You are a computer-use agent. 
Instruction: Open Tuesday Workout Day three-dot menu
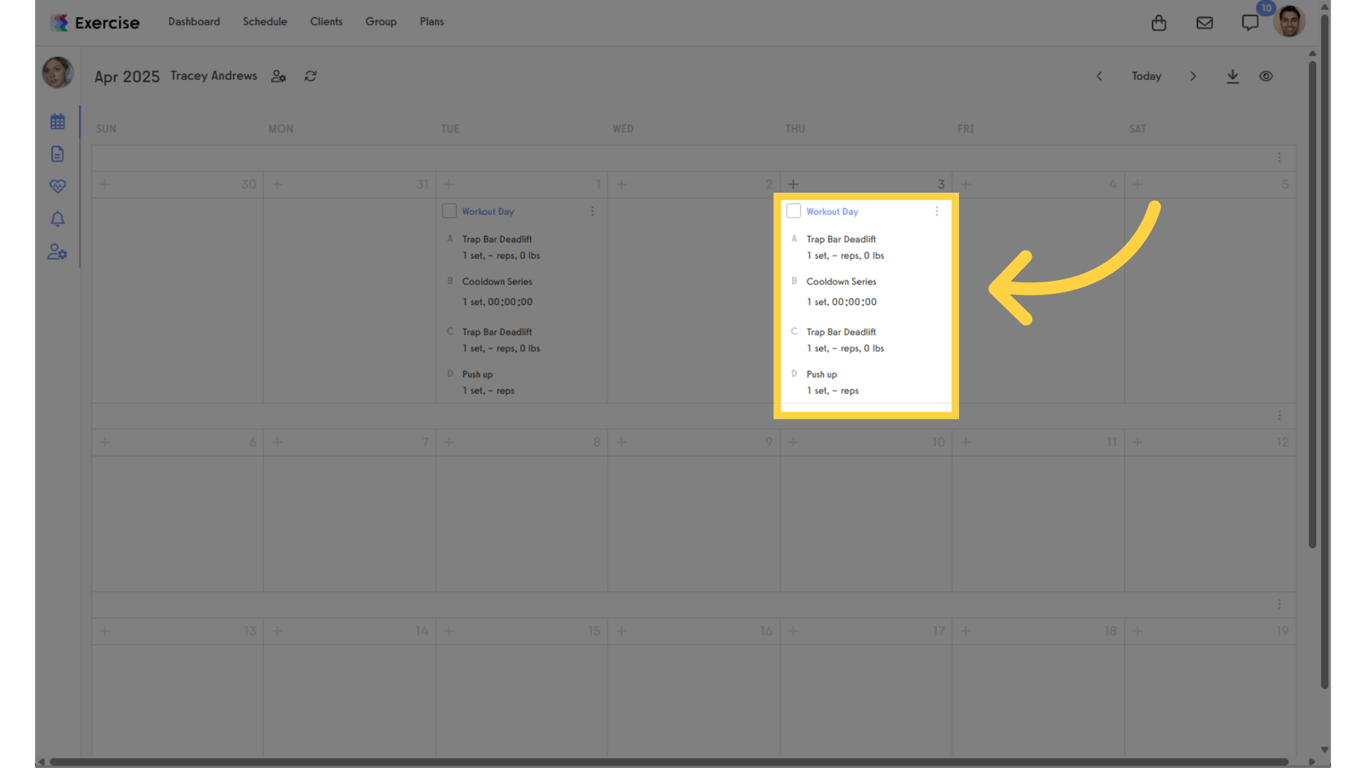(592, 211)
